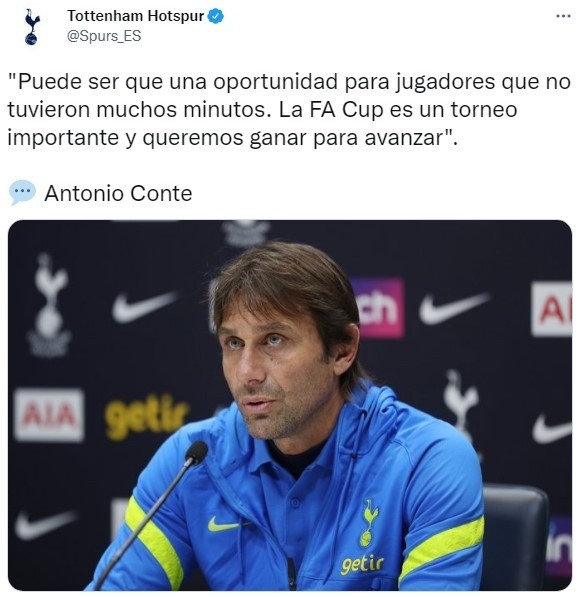Click the FA Cup quote text
Screen dimensions: 579x597
289,110
